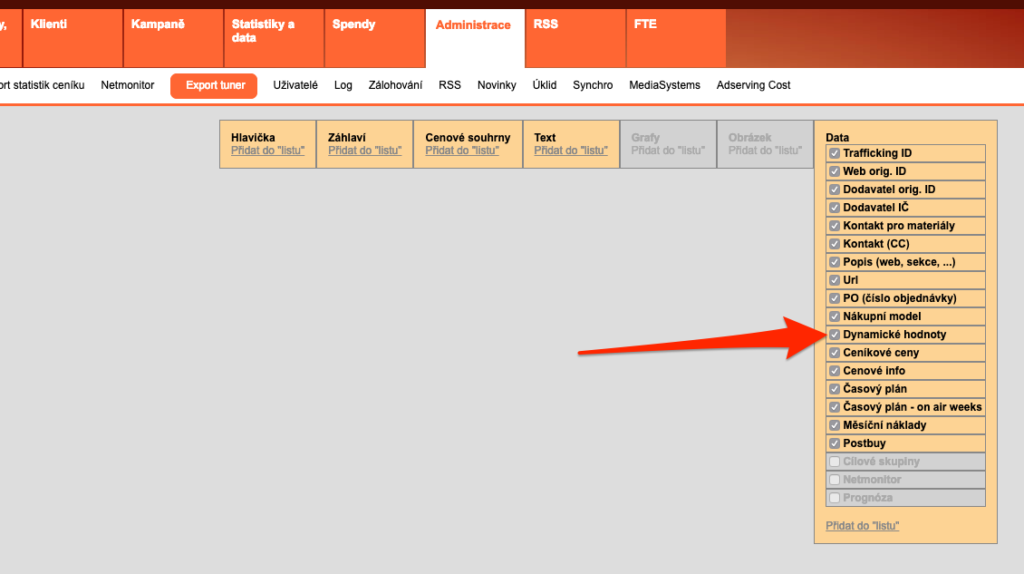Uncheck the Dynamické hodnoty checkbox
This screenshot has height=574, width=1024.
tap(834, 335)
